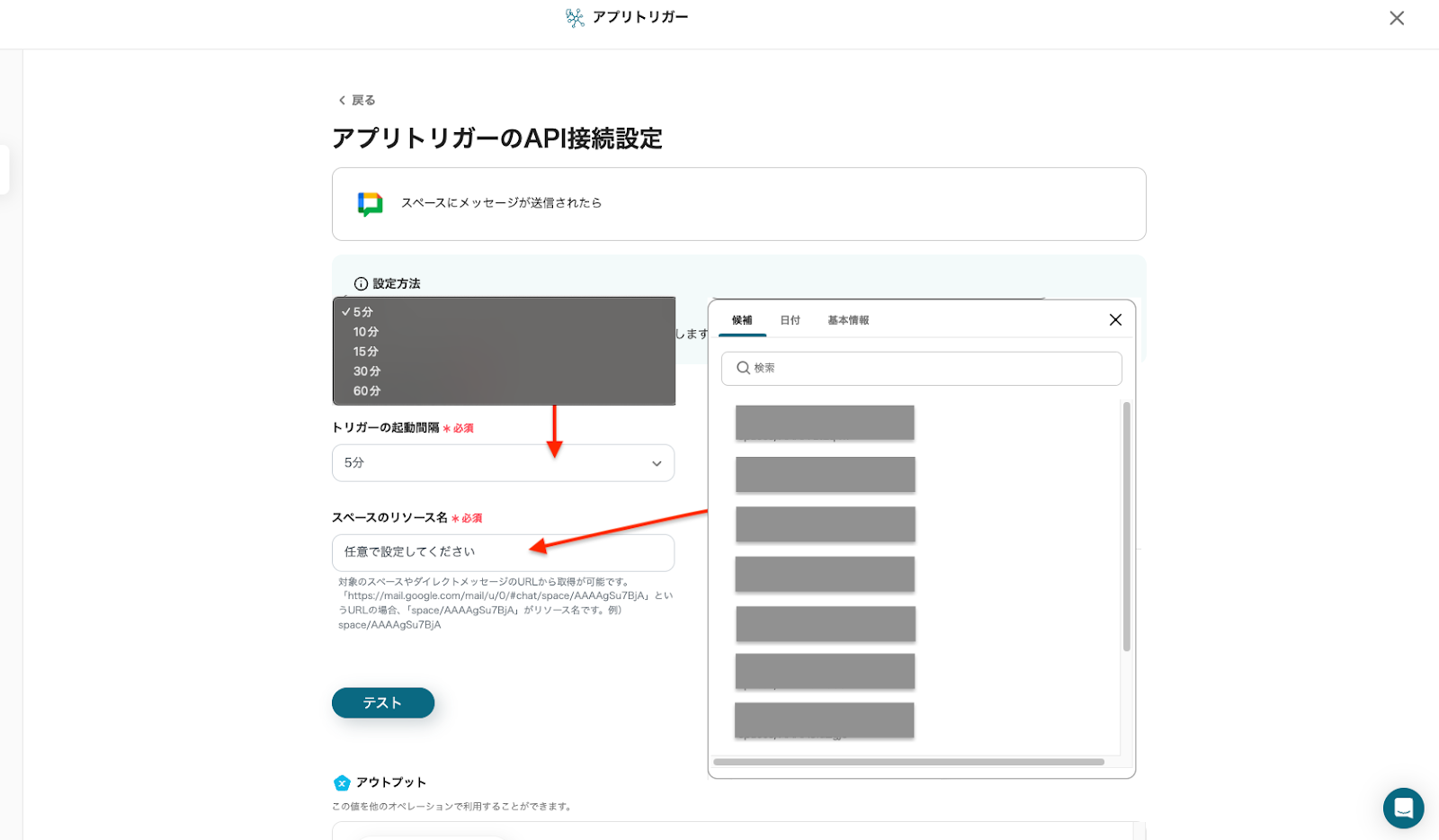Switch to the 日付 tab

coord(790,320)
